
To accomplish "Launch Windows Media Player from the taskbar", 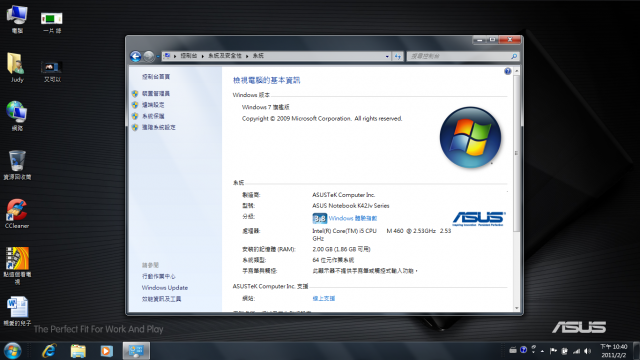I will tap(107, 351).
